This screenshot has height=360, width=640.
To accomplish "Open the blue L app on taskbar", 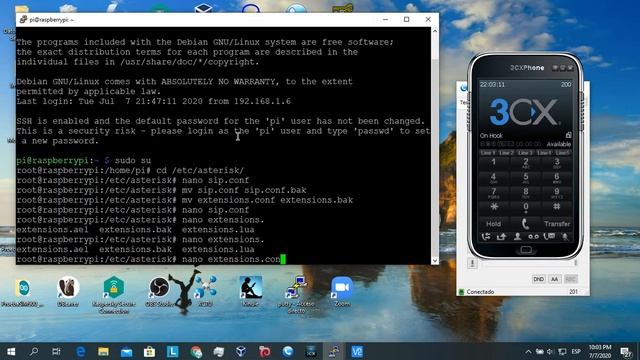I will [x=173, y=351].
